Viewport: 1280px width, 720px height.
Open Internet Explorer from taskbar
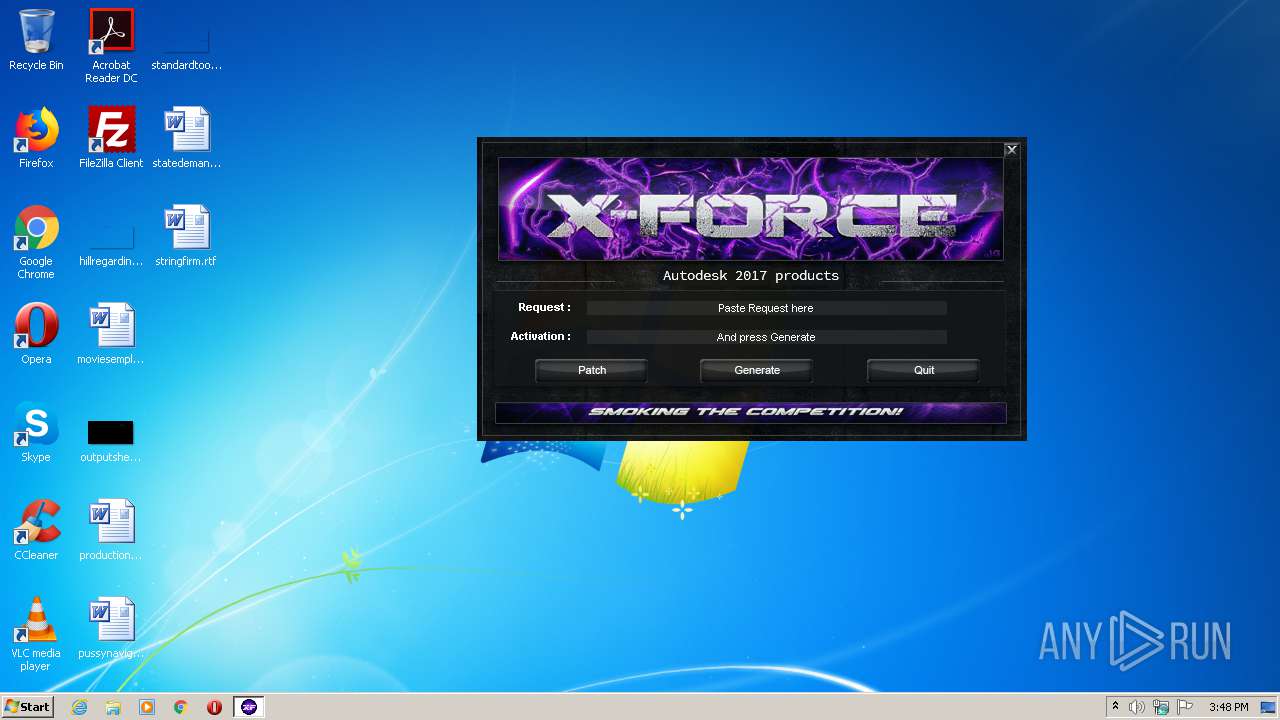[x=79, y=707]
